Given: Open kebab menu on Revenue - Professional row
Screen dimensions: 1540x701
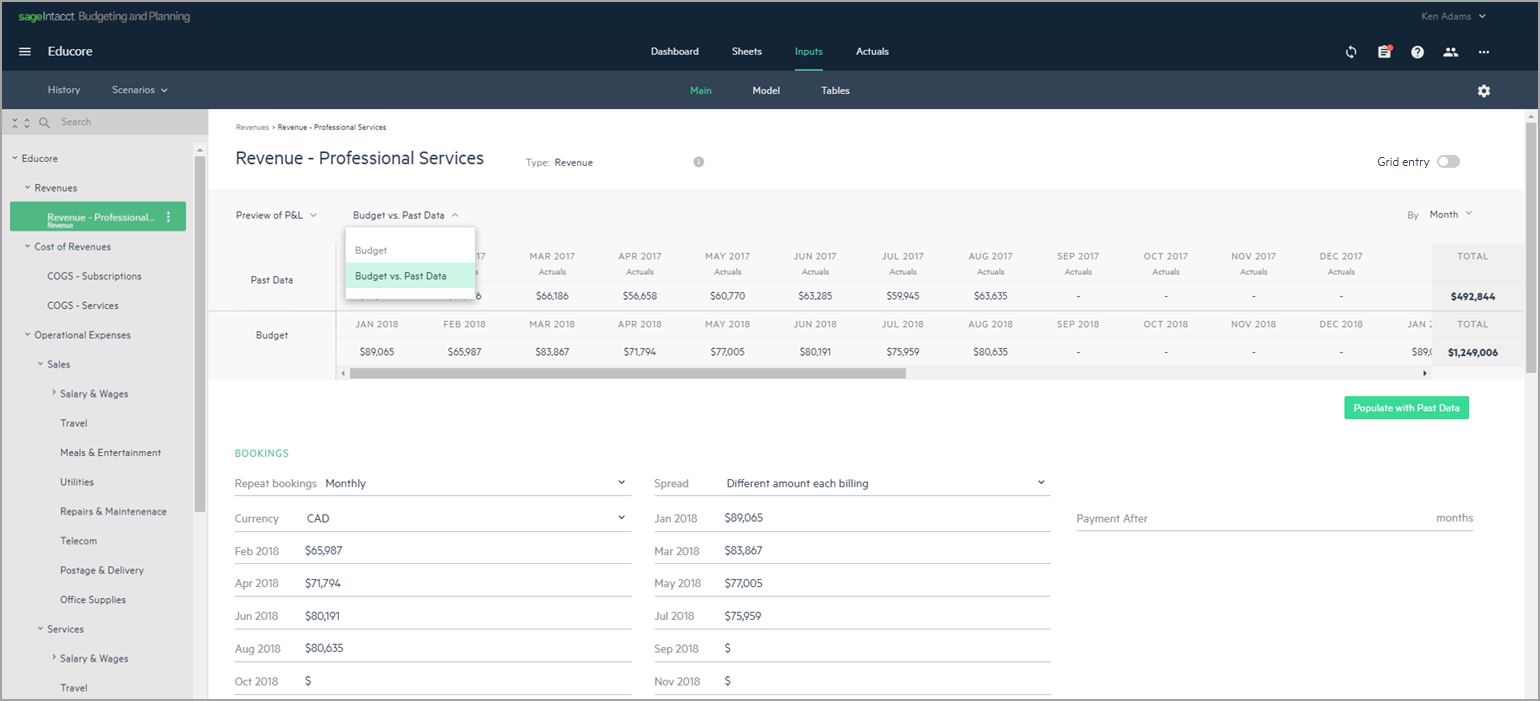Looking at the screenshot, I should [168, 217].
